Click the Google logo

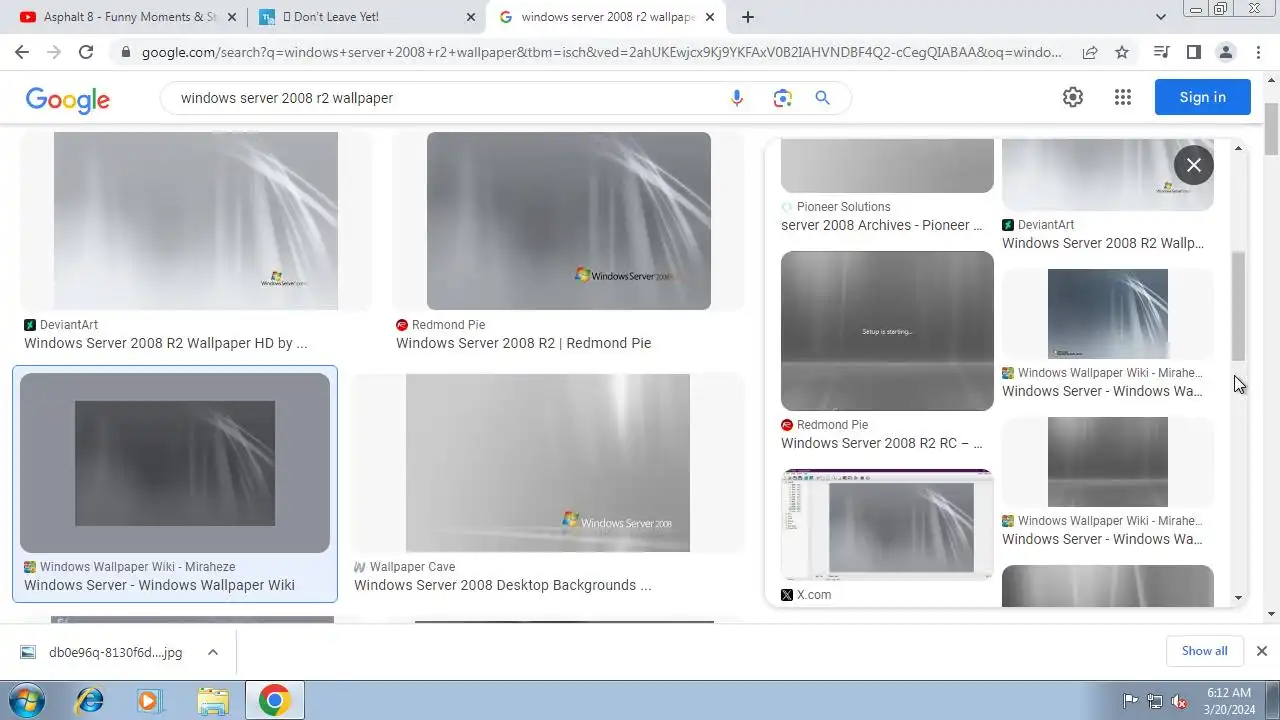click(68, 99)
